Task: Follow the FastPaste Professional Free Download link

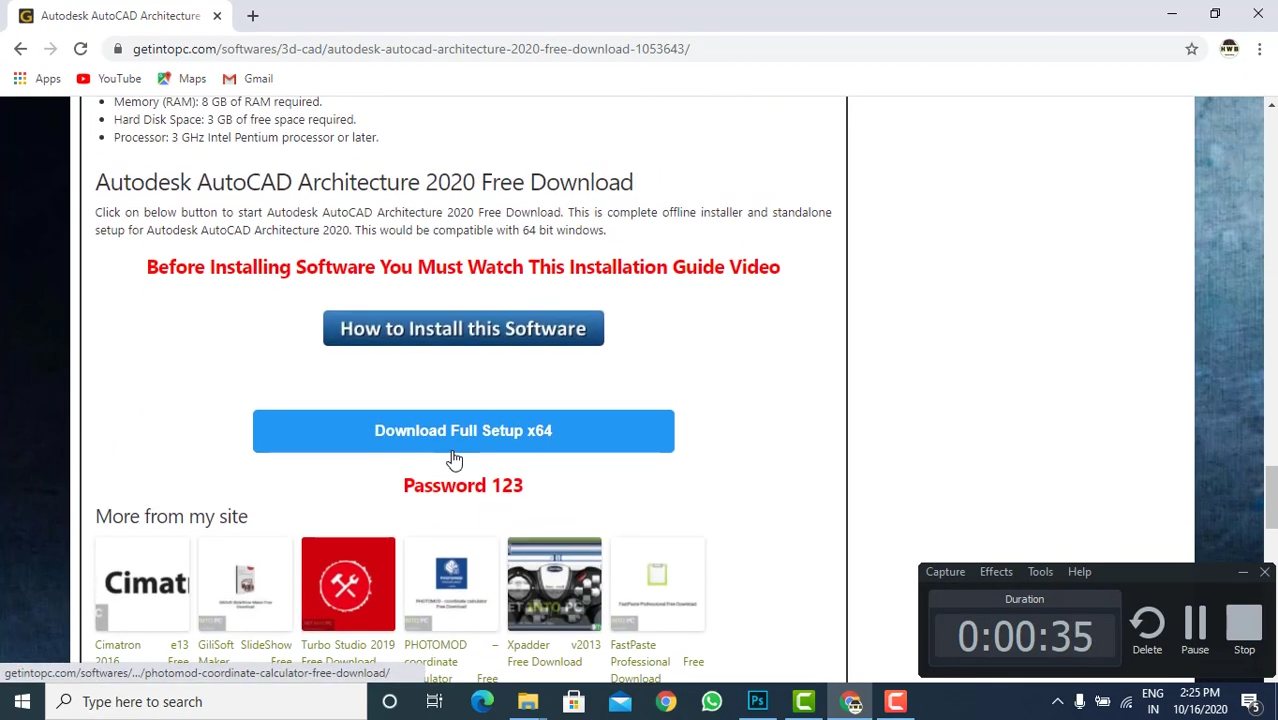Action: 657,661
